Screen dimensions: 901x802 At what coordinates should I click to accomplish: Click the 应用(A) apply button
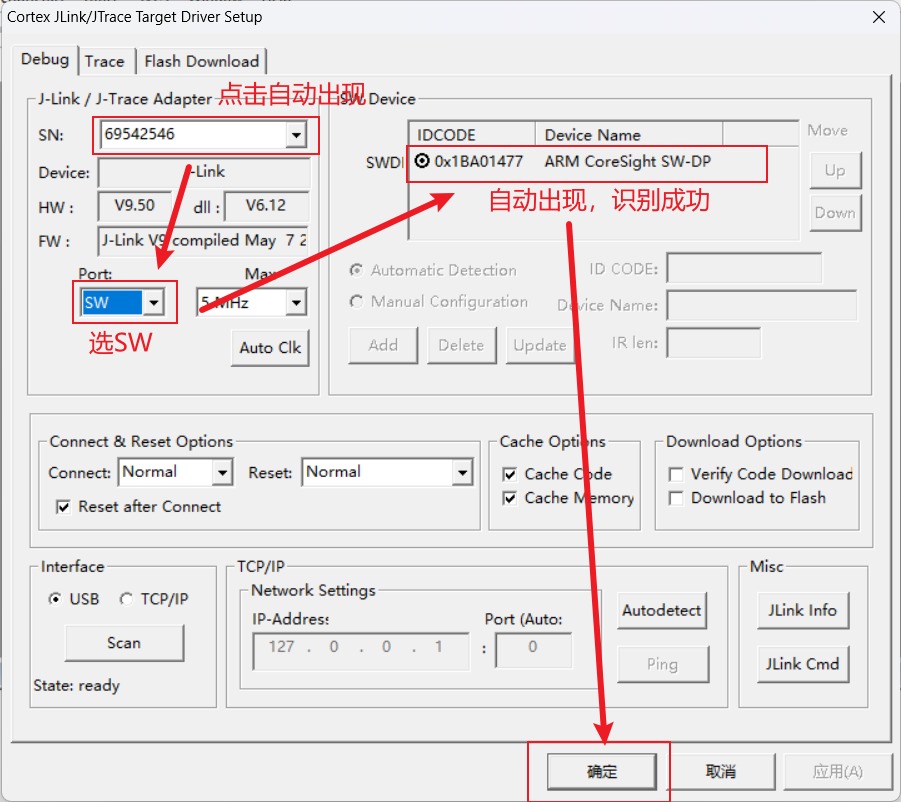point(837,772)
